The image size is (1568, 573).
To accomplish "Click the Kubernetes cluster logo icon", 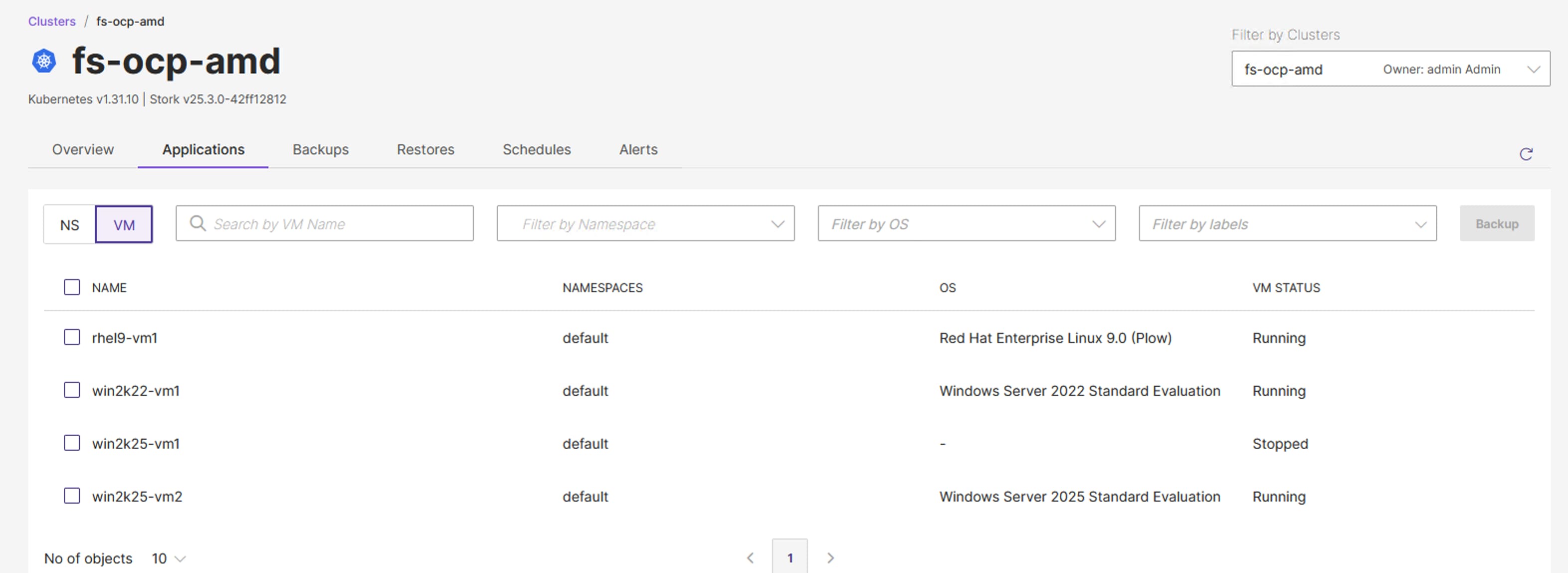I will click(x=44, y=61).
